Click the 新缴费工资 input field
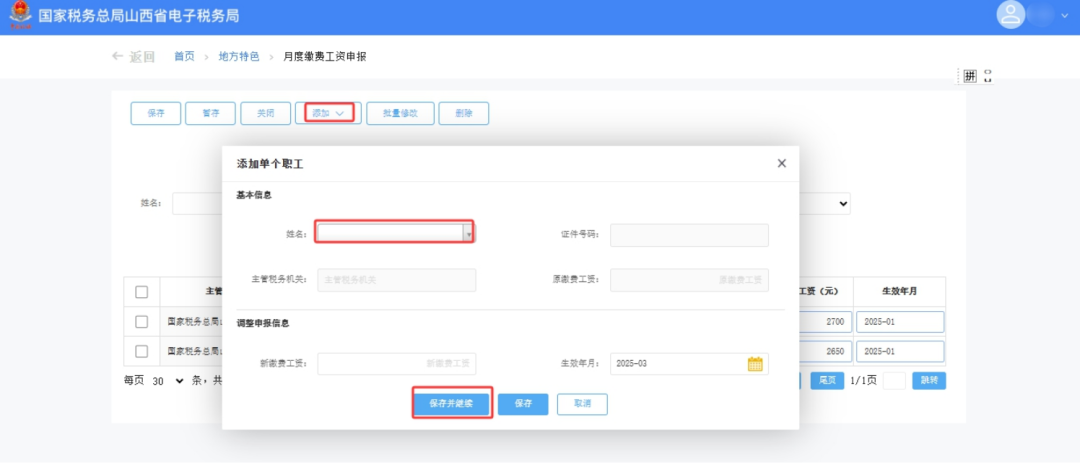The image size is (1080, 464). (x=396, y=364)
